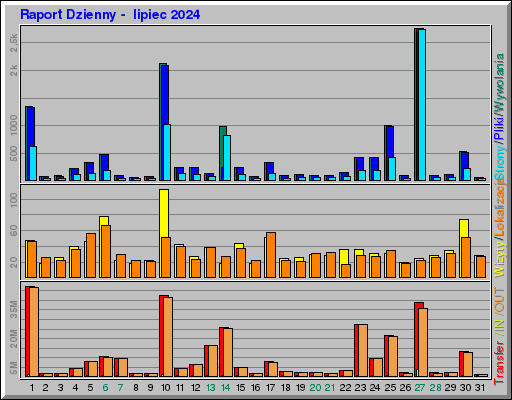
Task: Click day label 1 on the x-axis
Action: coord(32,388)
